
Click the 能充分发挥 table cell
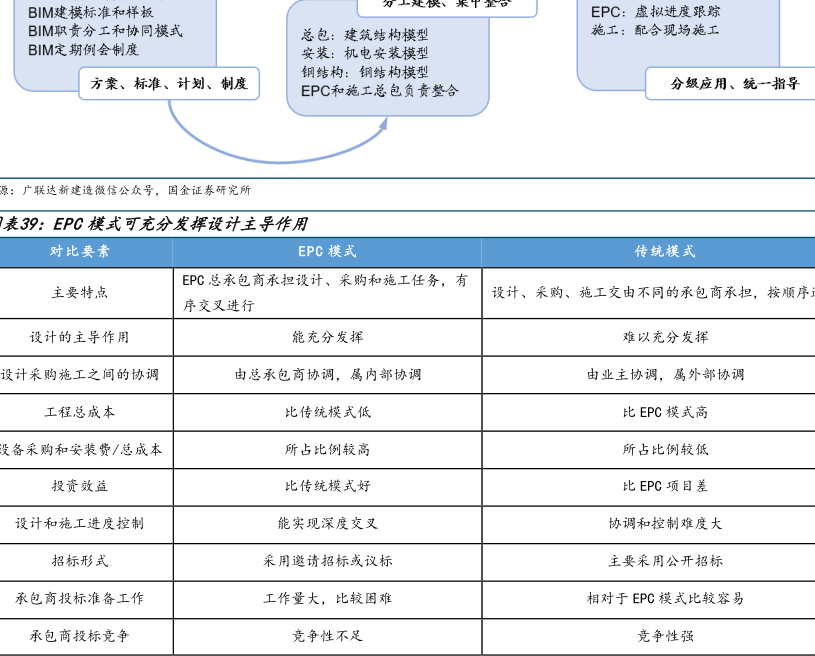(x=327, y=337)
